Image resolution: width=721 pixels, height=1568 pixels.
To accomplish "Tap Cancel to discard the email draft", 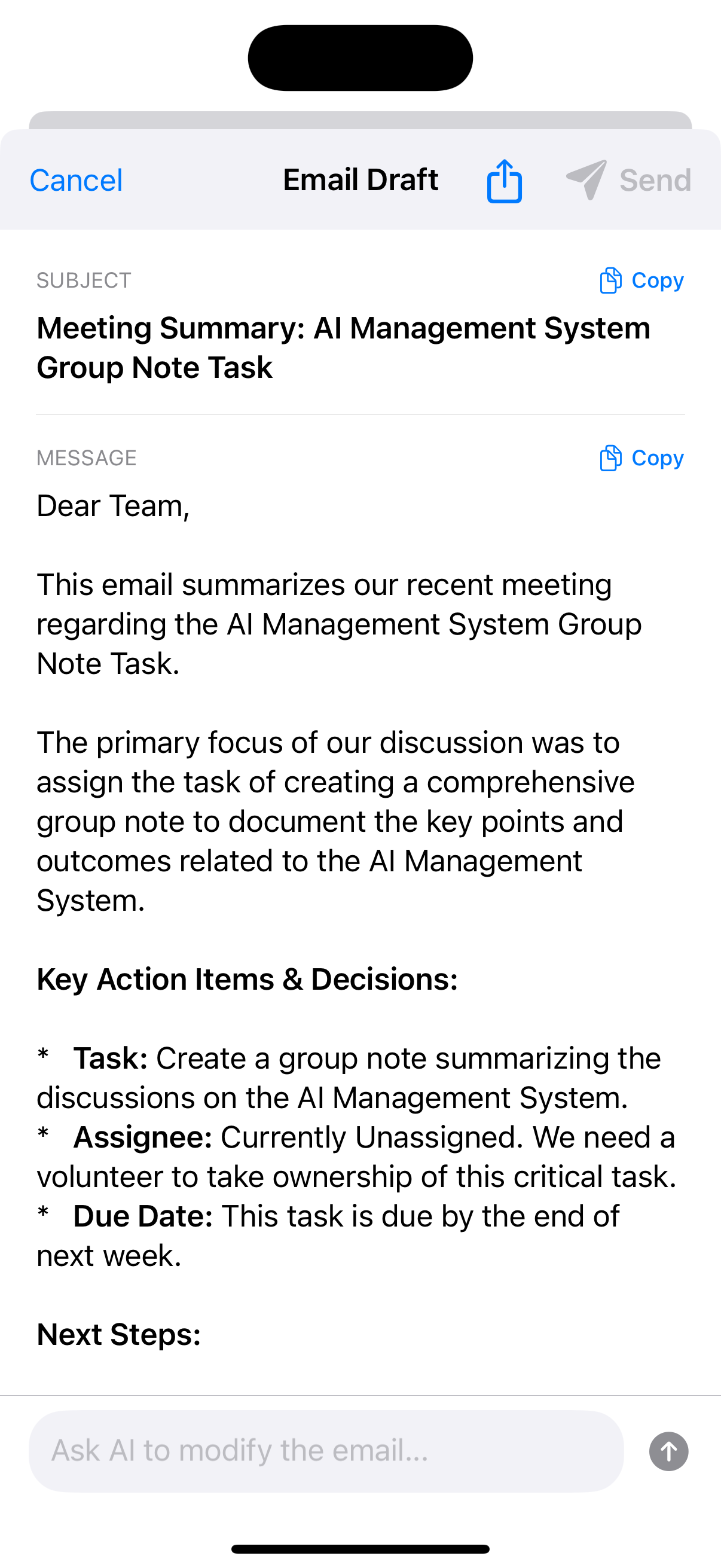I will pyautogui.click(x=77, y=179).
